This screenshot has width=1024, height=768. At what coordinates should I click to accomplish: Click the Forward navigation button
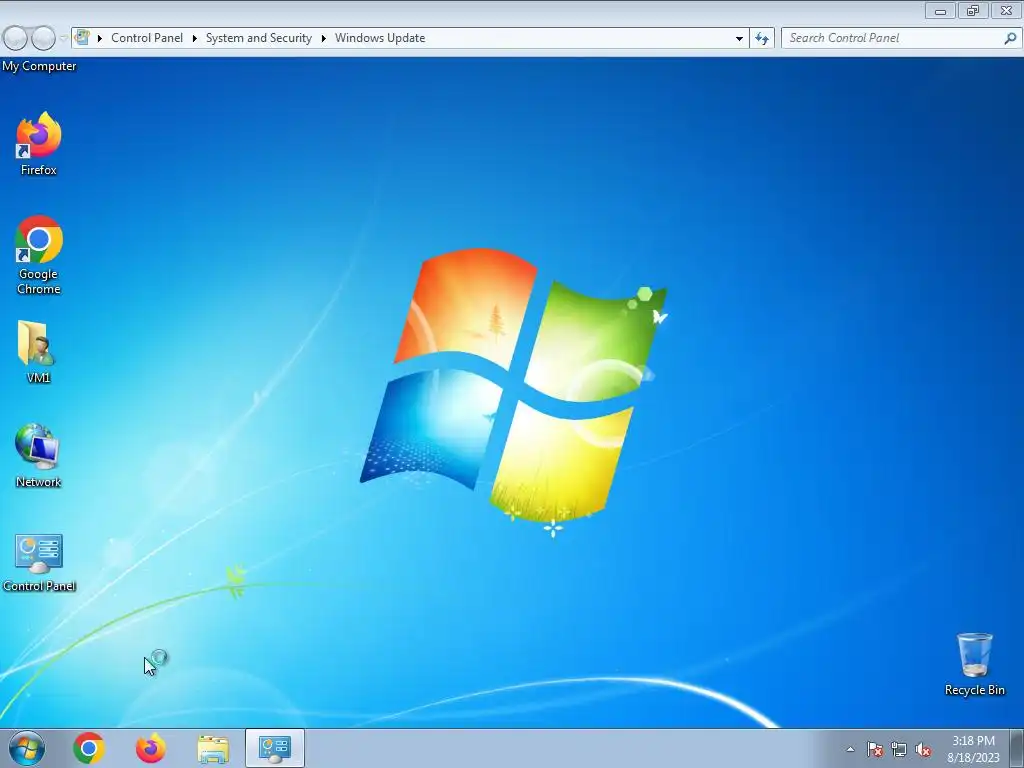(x=43, y=38)
